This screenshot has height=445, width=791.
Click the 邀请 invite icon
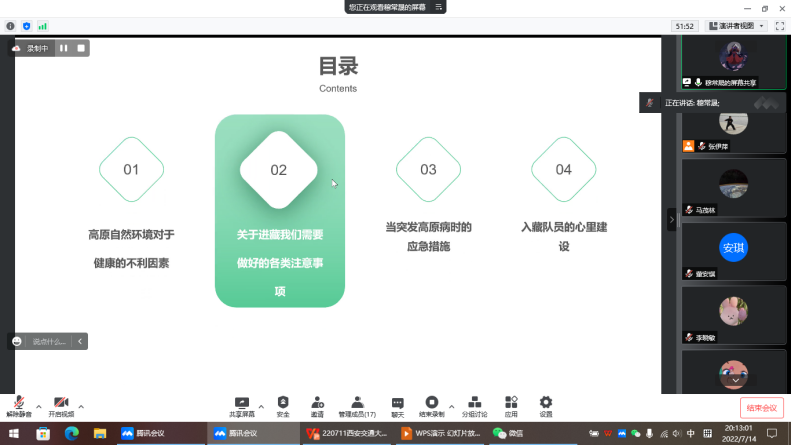coord(317,402)
